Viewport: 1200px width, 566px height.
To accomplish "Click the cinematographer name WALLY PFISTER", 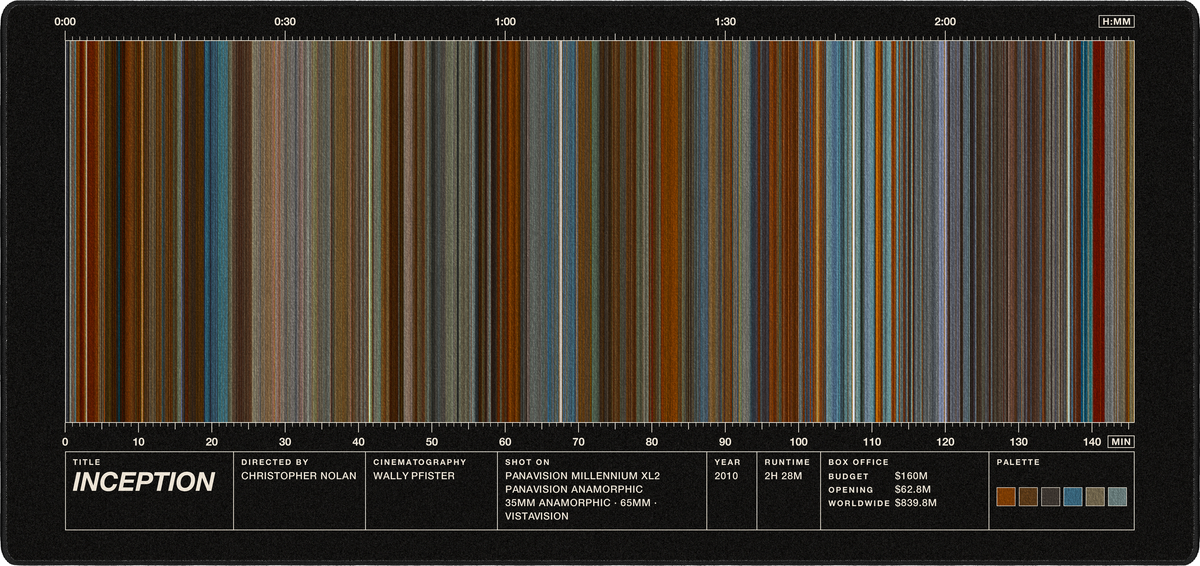I will pos(414,476).
